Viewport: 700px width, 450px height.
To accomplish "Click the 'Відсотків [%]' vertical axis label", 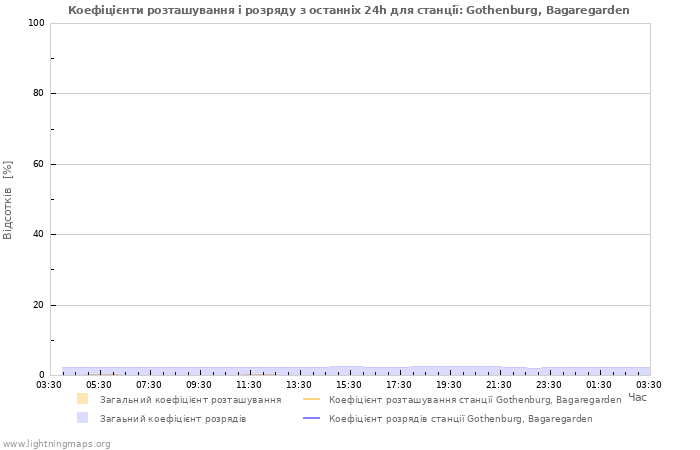I will point(9,200).
